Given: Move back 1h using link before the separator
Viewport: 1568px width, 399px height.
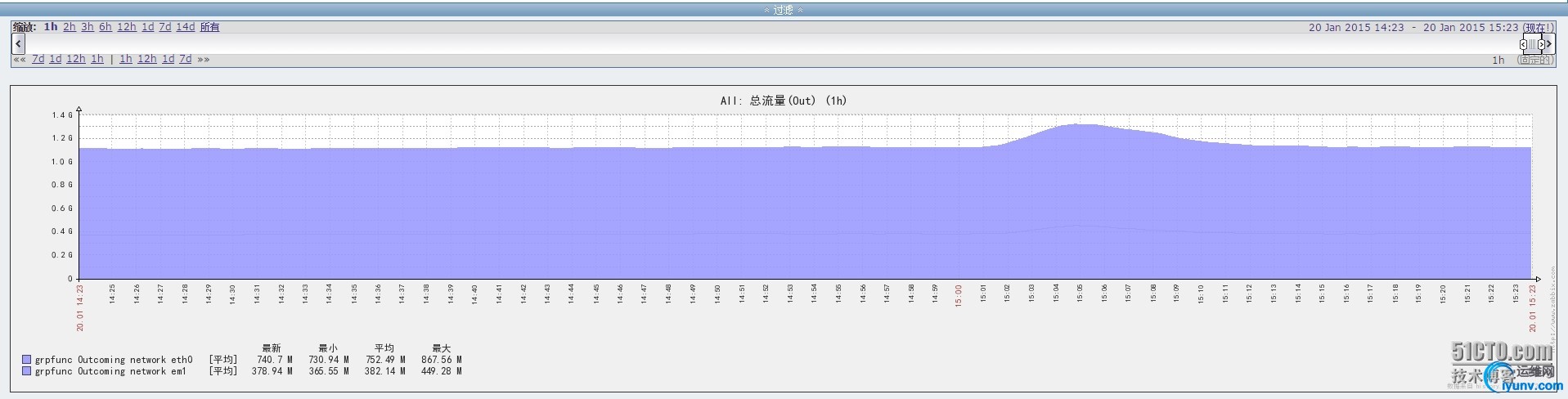Looking at the screenshot, I should click(x=97, y=59).
